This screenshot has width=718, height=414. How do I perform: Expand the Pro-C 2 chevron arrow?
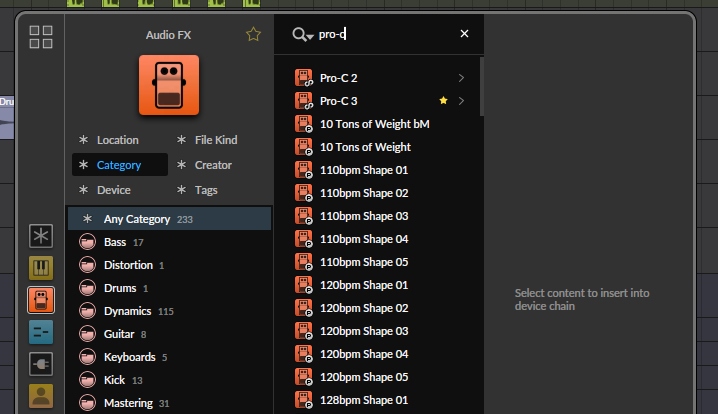(461, 78)
